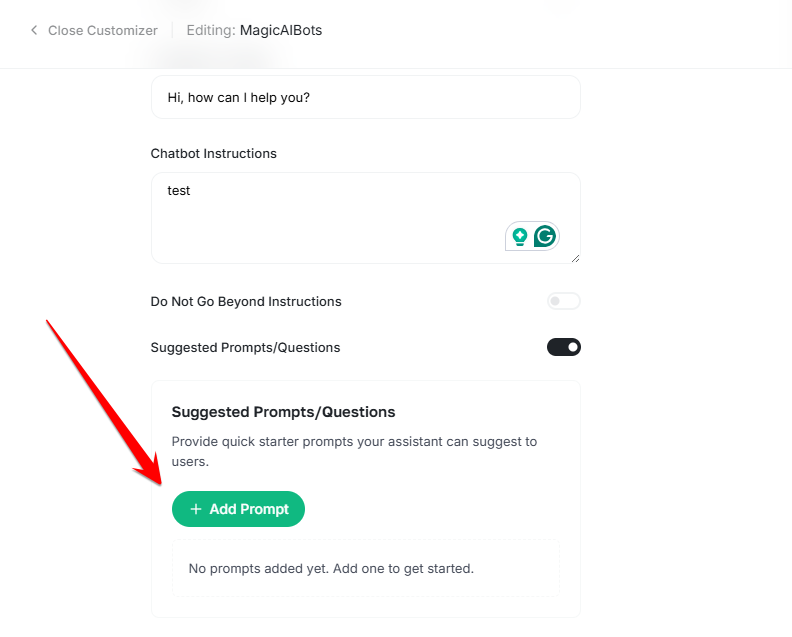Click the 'Editing:' label in the header
The image size is (792, 637).
click(211, 30)
